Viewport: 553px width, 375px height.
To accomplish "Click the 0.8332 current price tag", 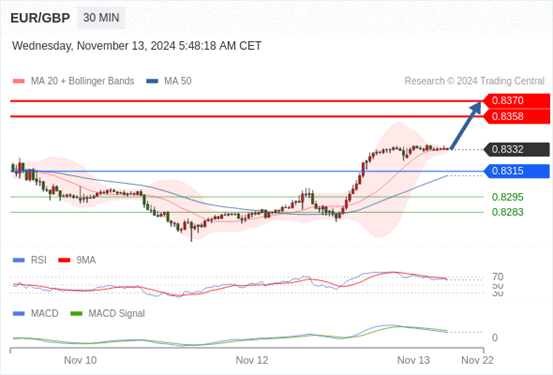I will coord(517,149).
